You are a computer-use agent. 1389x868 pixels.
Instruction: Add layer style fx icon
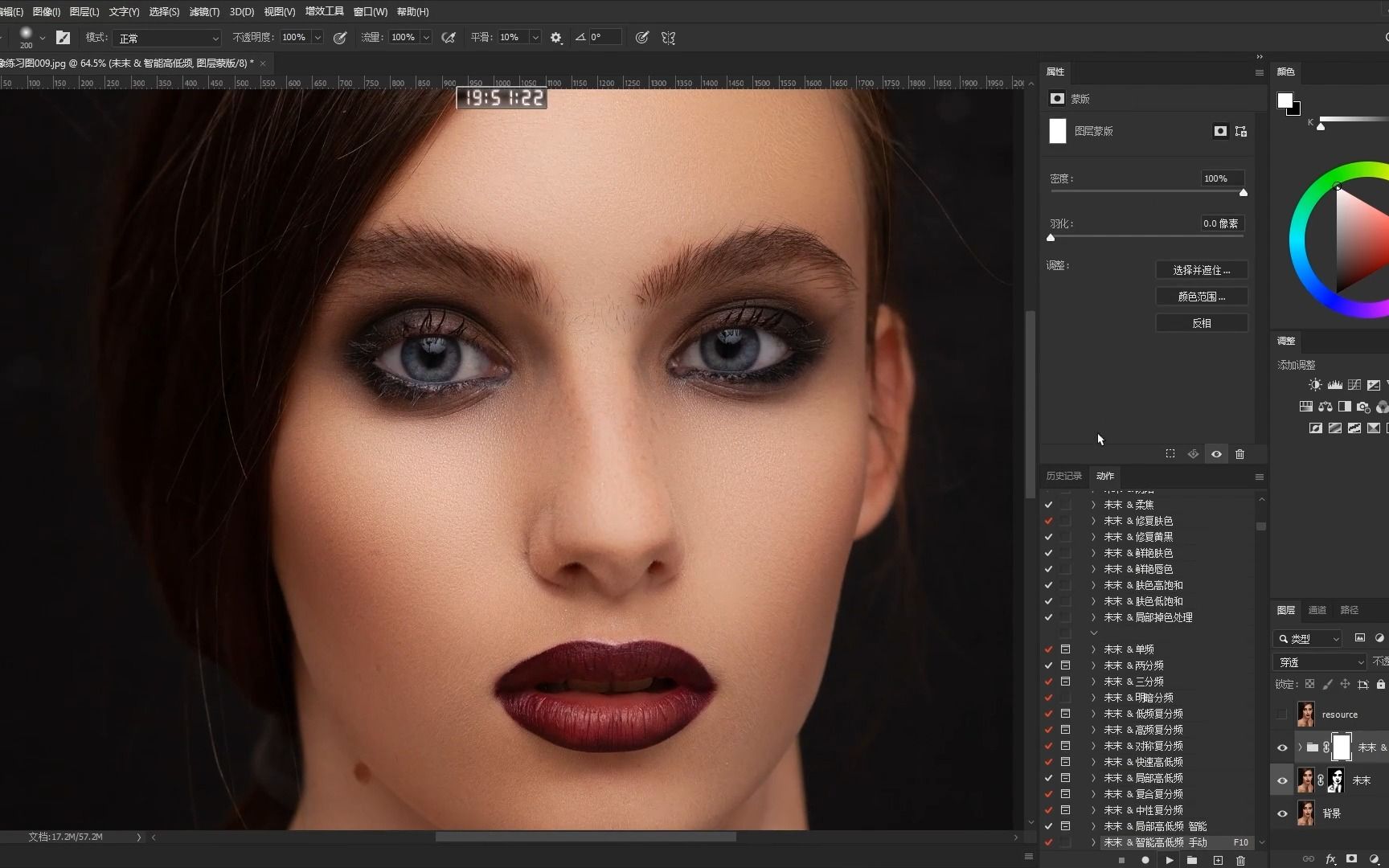click(1330, 859)
